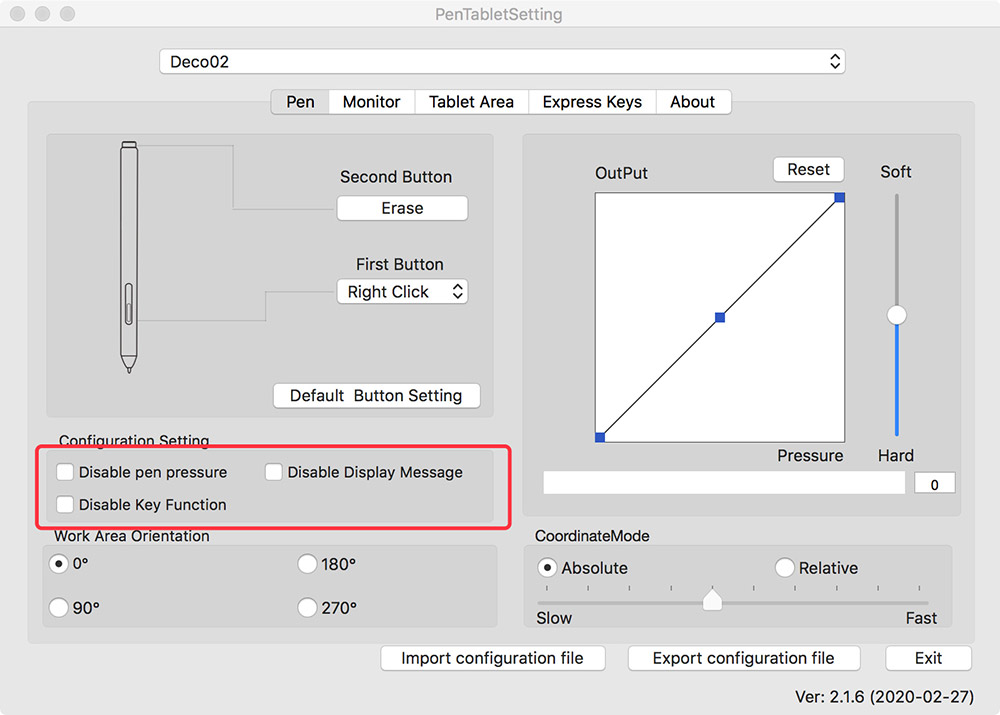
Task: Click Export configuration file
Action: point(744,658)
